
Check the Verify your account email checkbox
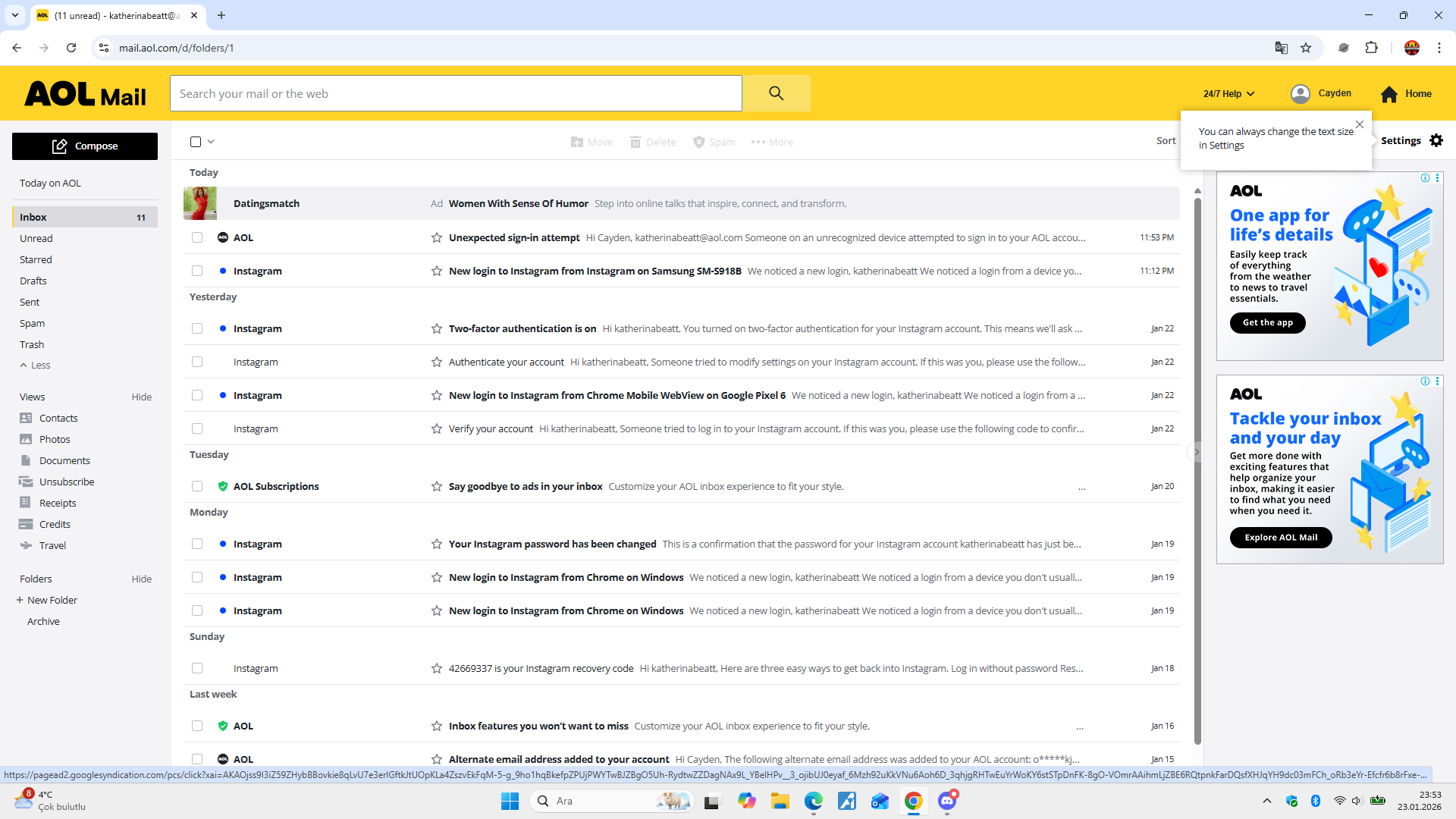197,429
